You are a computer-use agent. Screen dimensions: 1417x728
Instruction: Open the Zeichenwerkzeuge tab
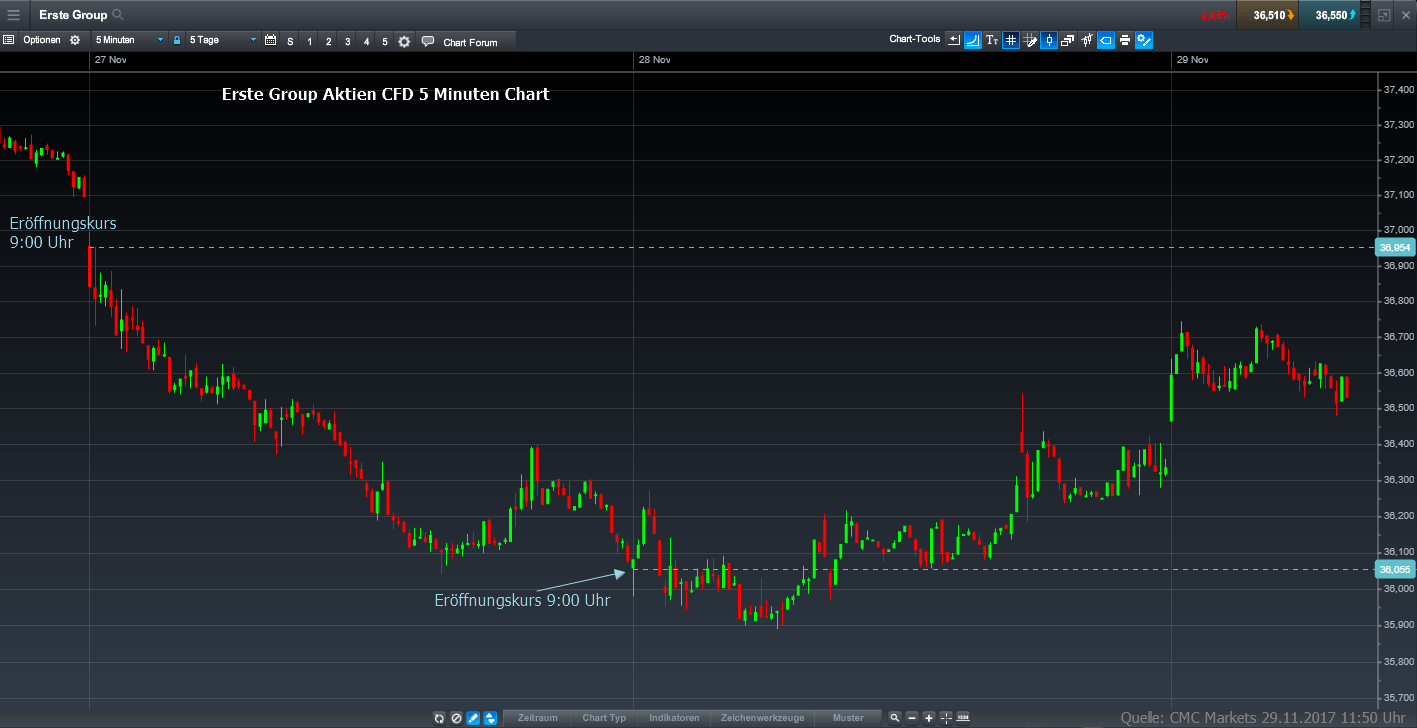point(762,718)
